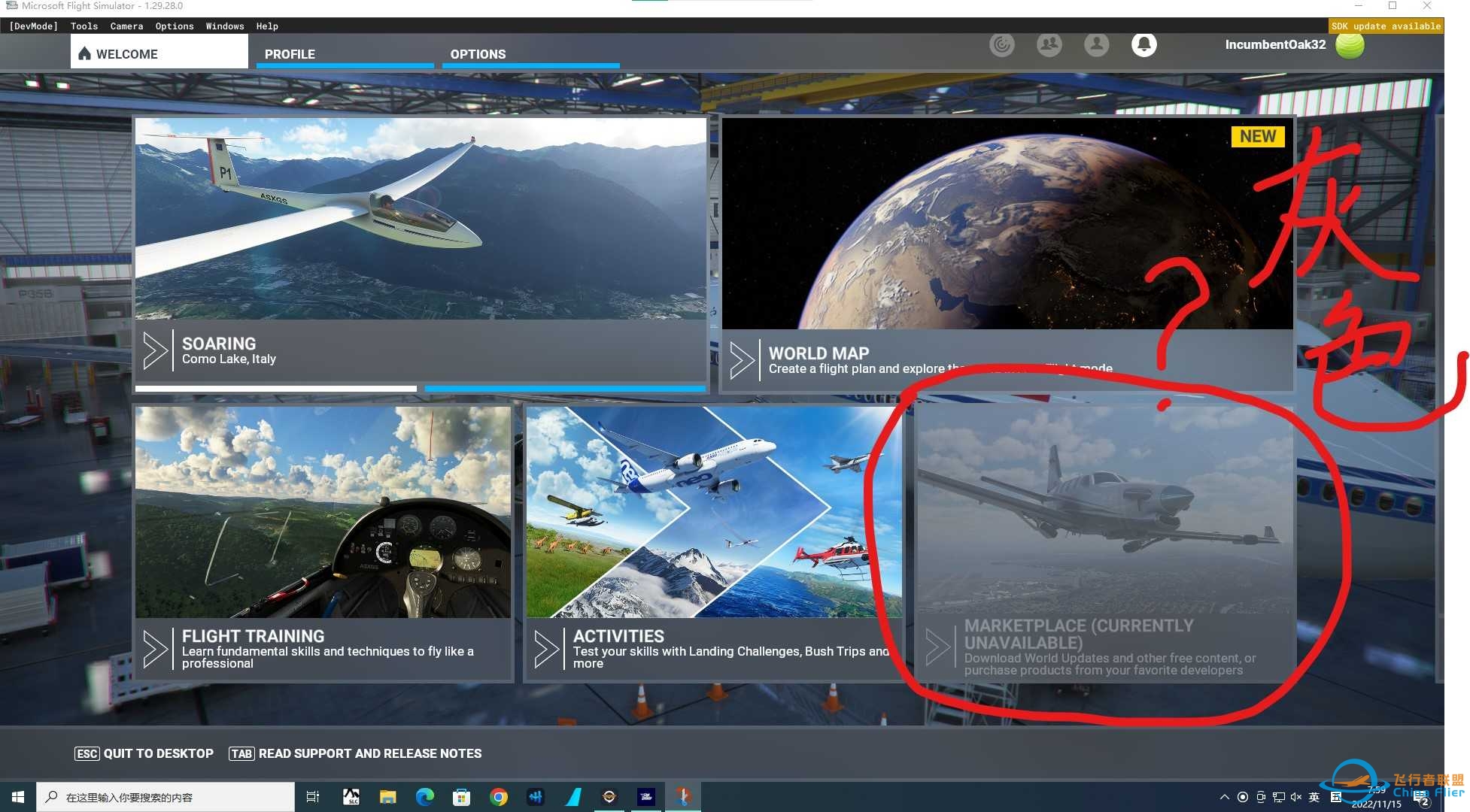The image size is (1470, 812).
Task: Open Task View on the taskbar
Action: point(313,797)
